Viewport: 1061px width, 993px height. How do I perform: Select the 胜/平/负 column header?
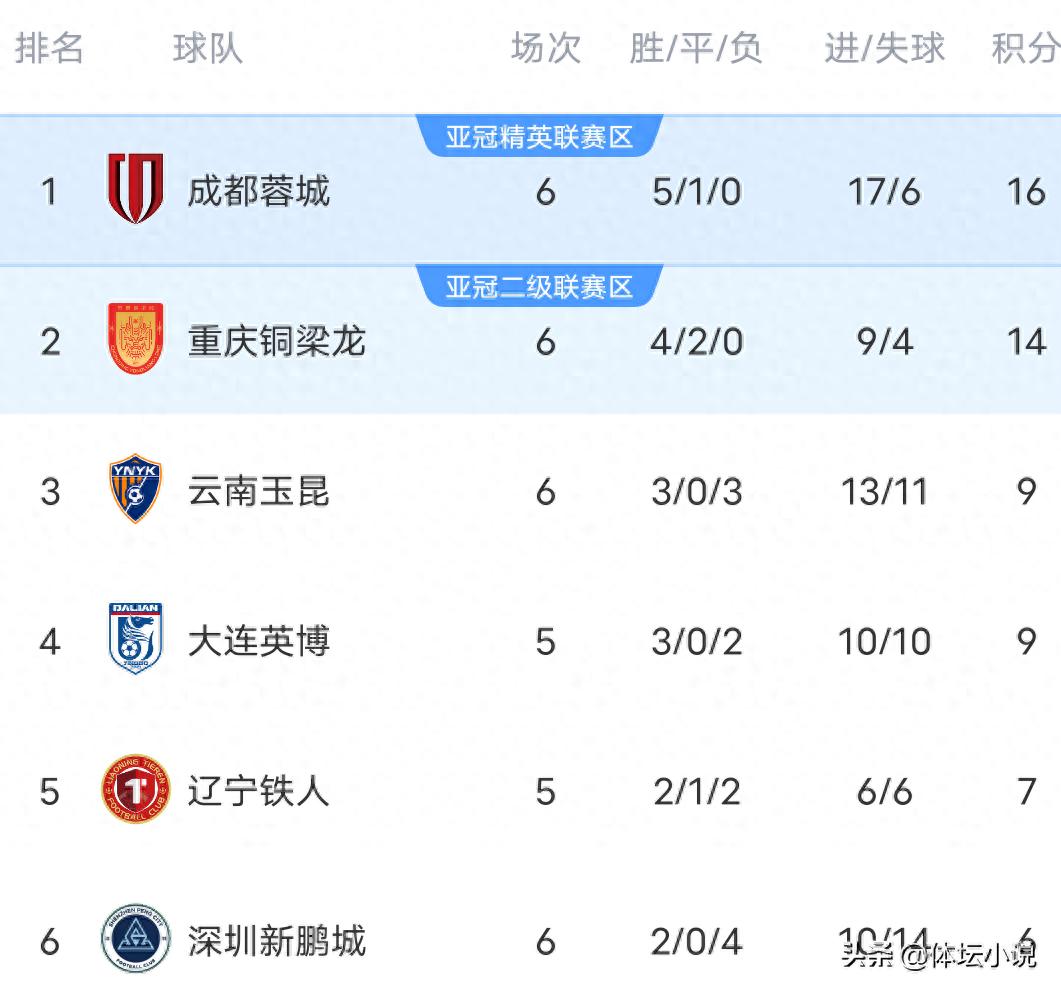[x=697, y=50]
